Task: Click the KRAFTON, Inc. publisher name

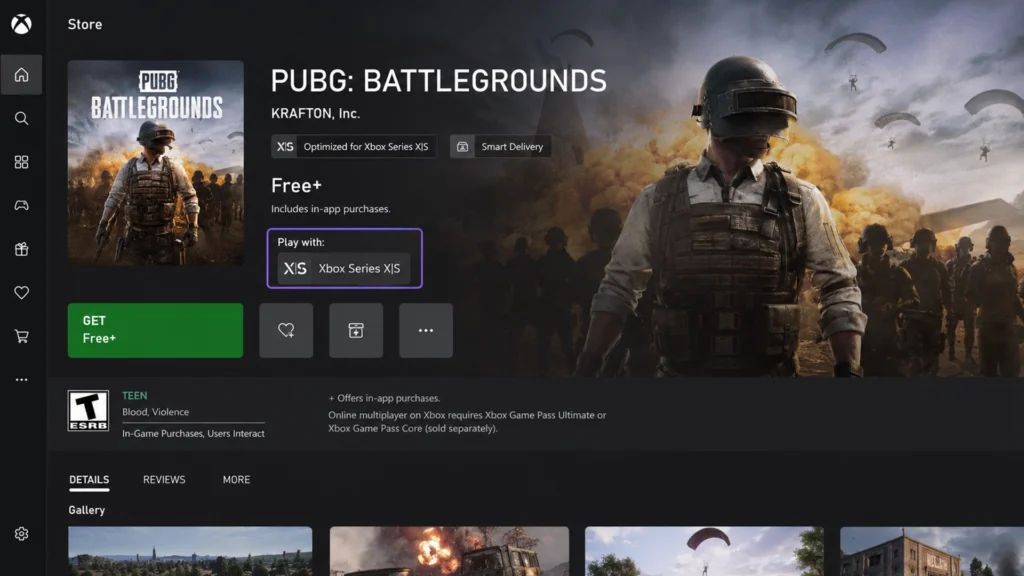Action: point(315,114)
